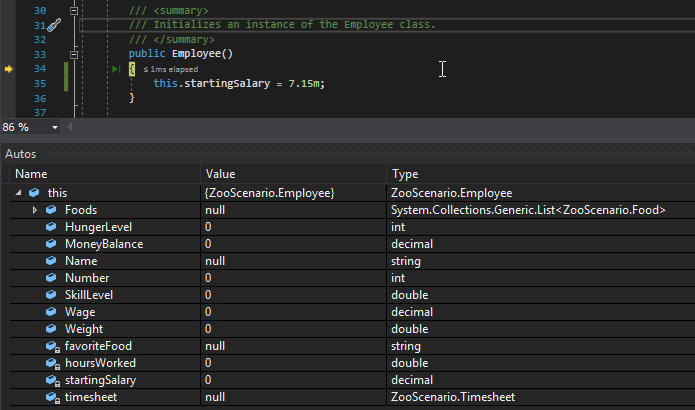Click the yellow current-statement arrow in the margin
The height and width of the screenshot is (410, 695).
click(x=9, y=69)
